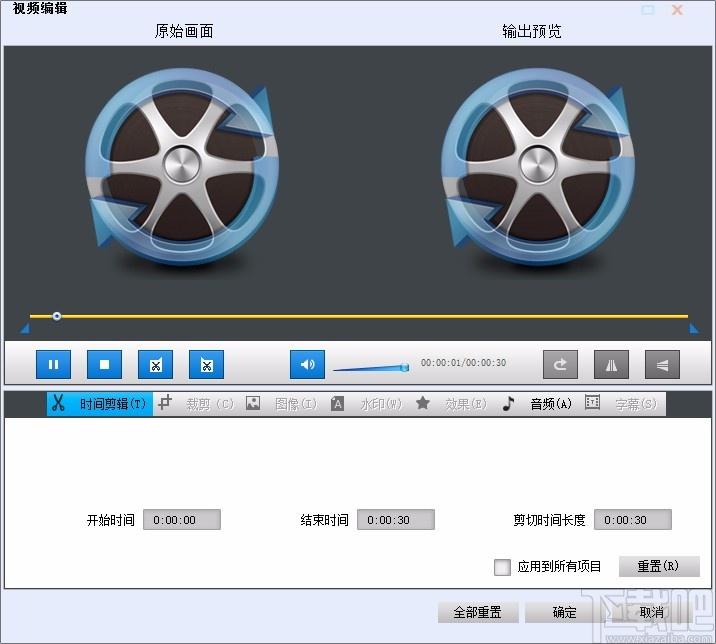Click the 原始画面 original preview reel

coord(182,167)
